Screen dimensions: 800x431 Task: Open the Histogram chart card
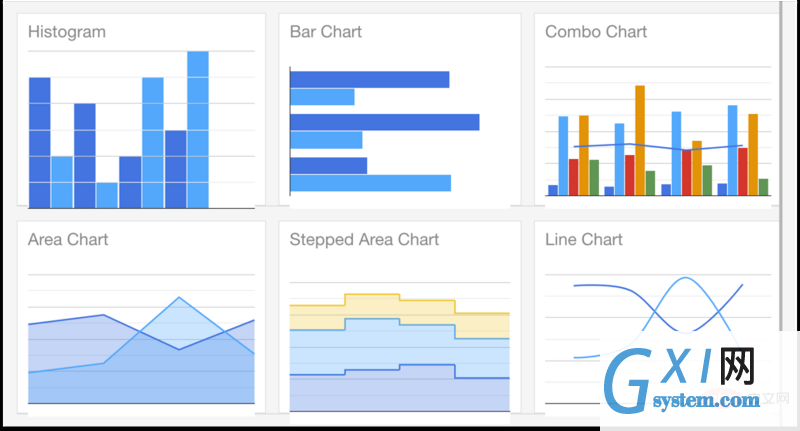[141, 110]
